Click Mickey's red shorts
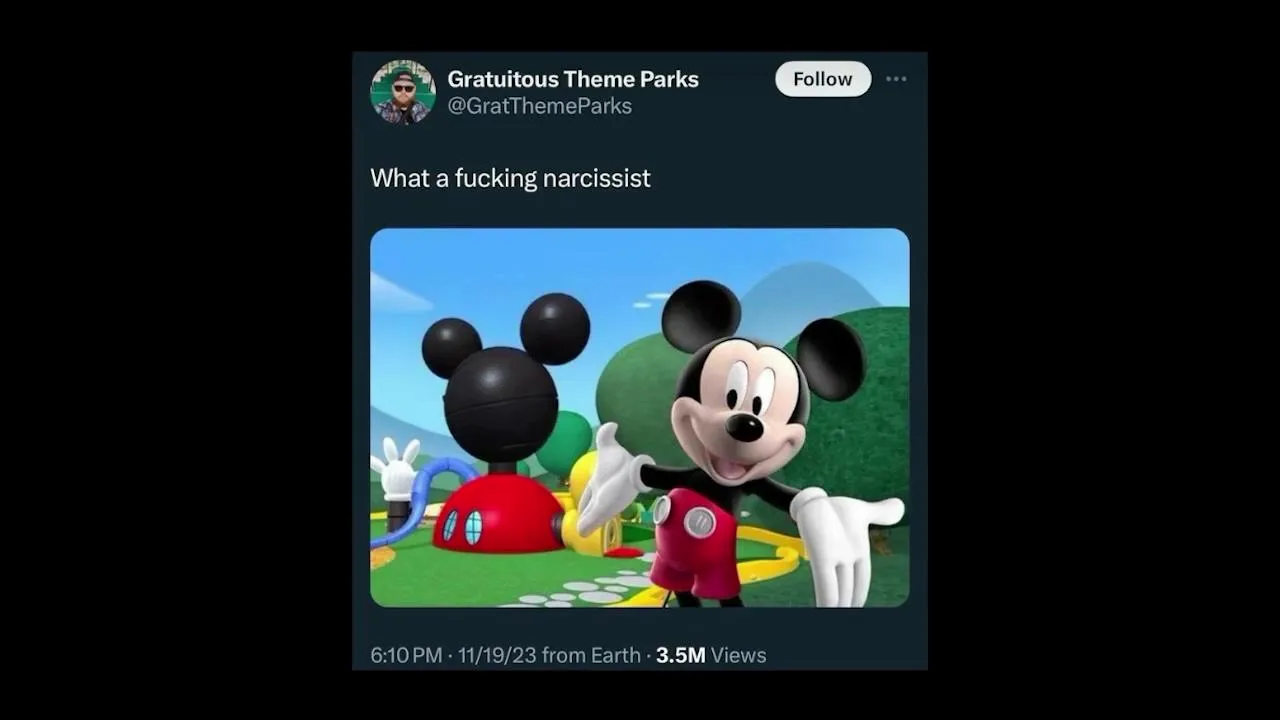The width and height of the screenshot is (1280, 720). (x=694, y=540)
